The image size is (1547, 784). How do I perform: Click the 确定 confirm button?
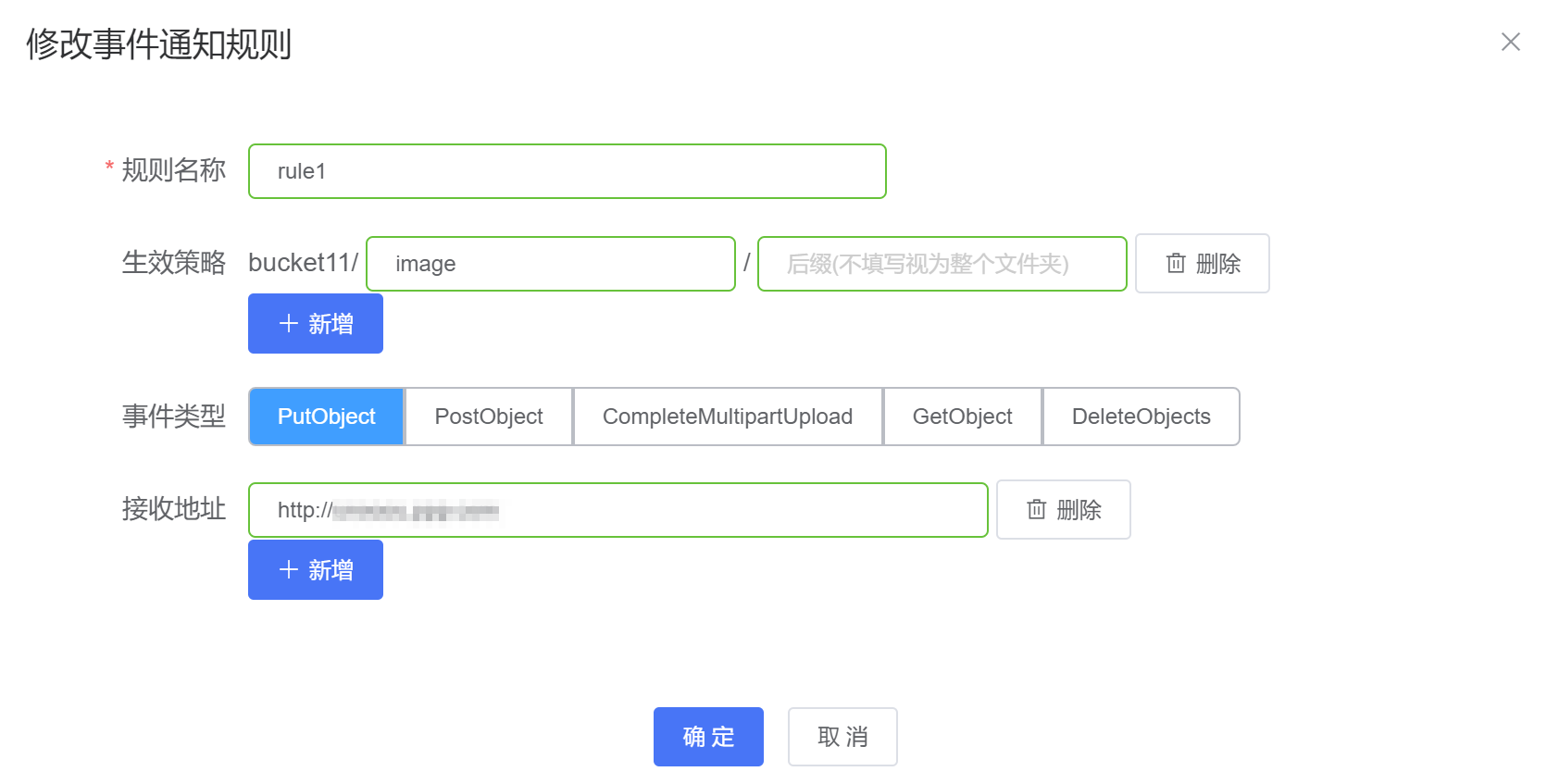click(x=708, y=737)
